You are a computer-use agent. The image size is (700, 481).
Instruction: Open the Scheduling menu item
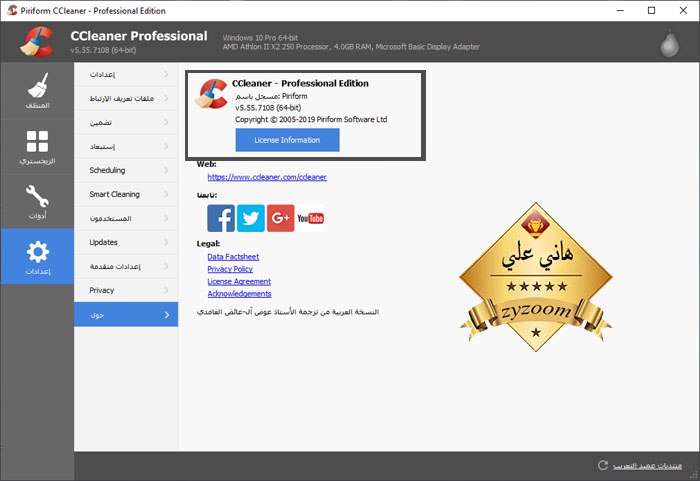tap(126, 170)
